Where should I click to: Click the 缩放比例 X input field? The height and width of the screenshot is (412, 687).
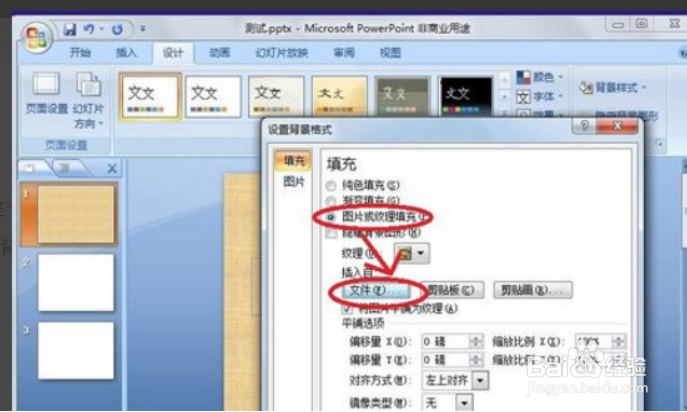tap(594, 341)
